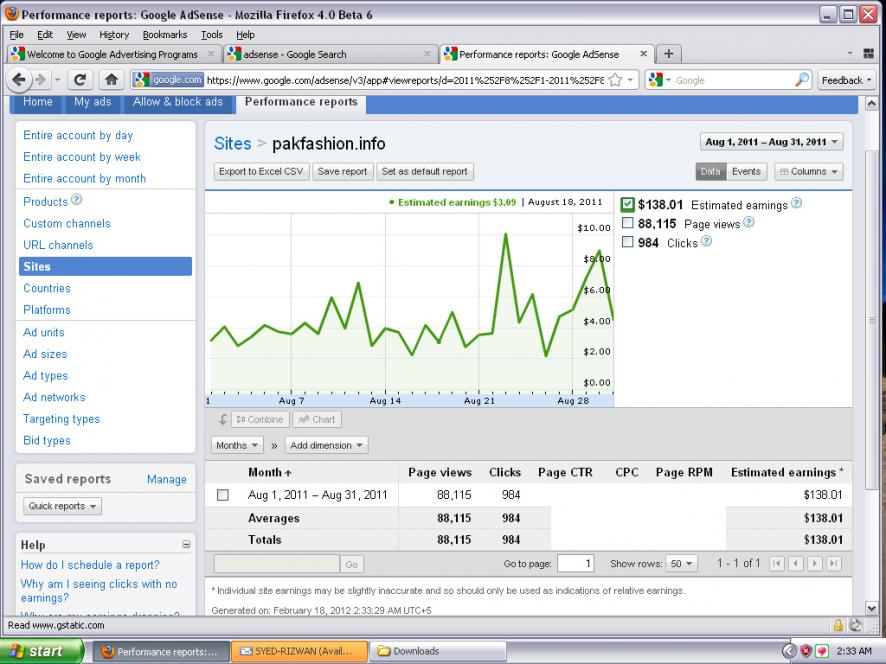The height and width of the screenshot is (664, 886).
Task: Open the Feedback dropdown button
Action: 846,80
